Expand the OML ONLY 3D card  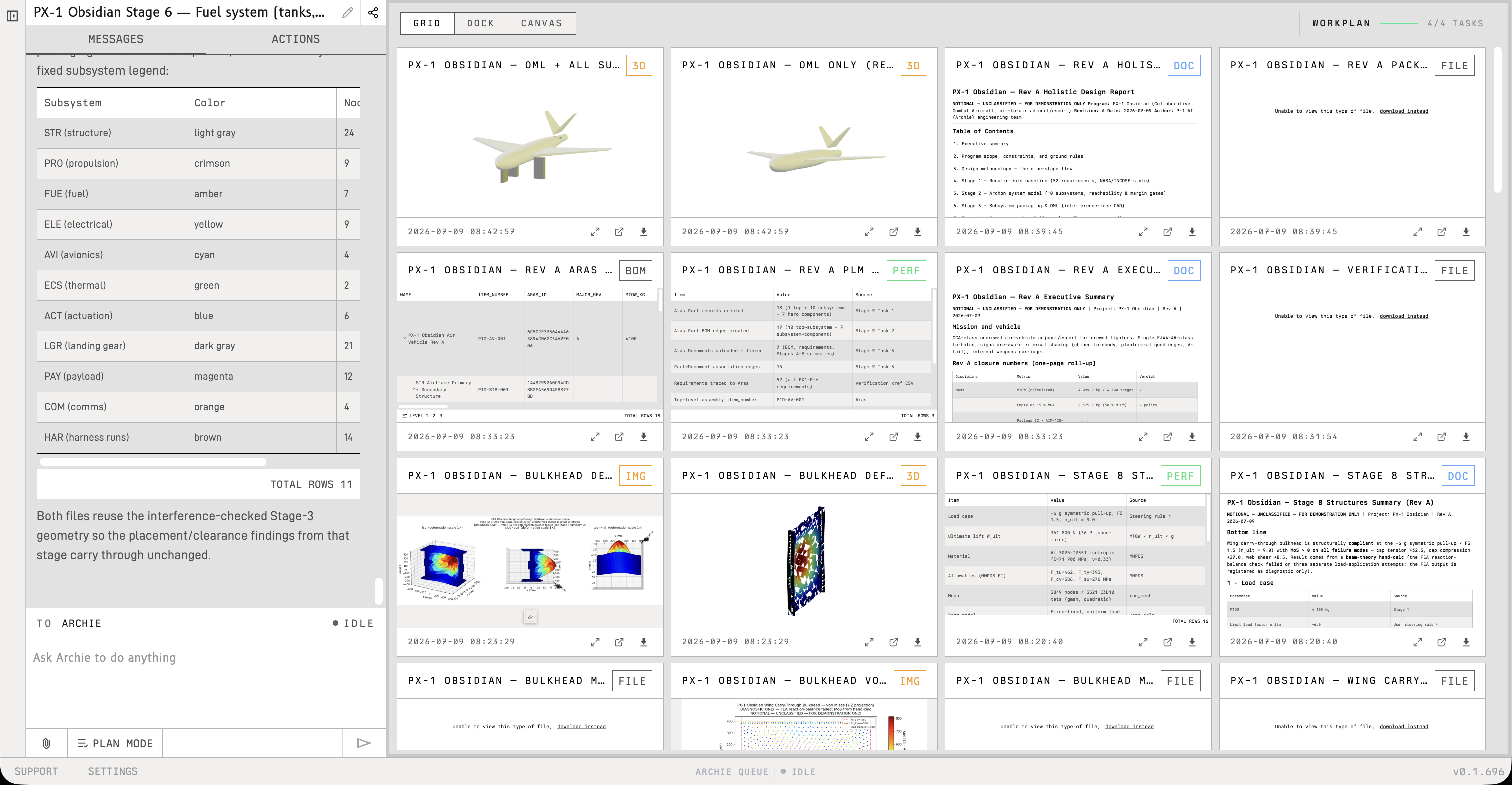(x=869, y=232)
